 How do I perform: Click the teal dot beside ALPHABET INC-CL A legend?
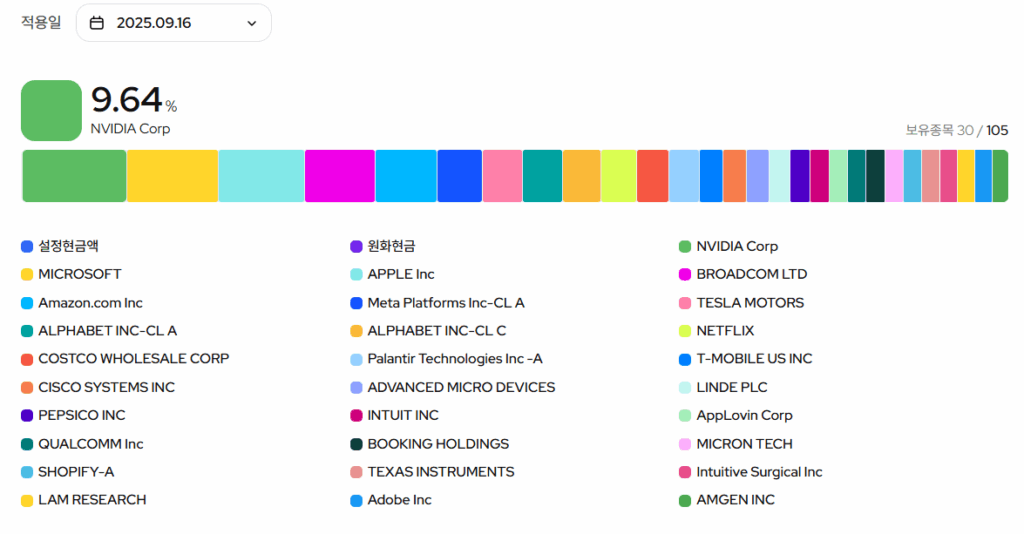tap(27, 331)
